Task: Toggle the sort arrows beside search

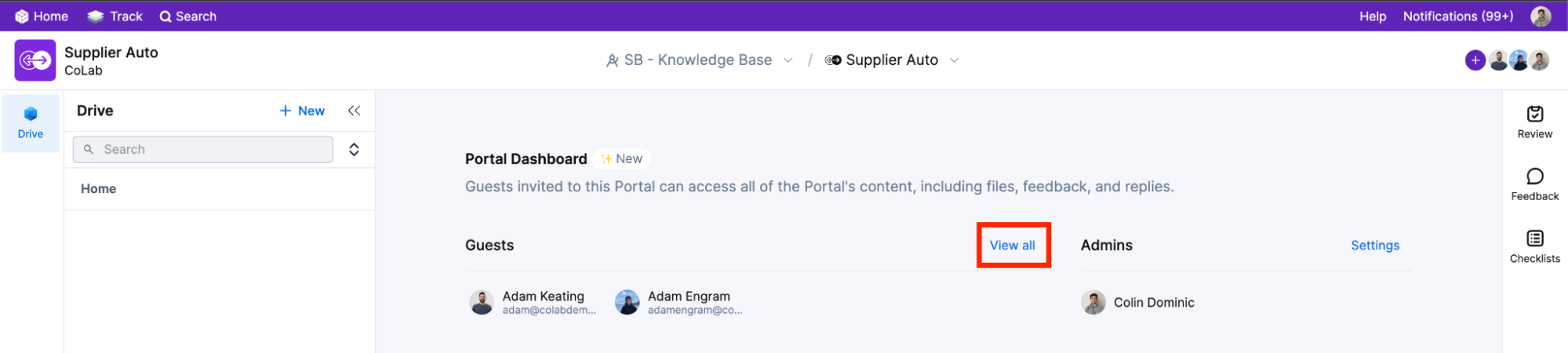Action: [355, 150]
